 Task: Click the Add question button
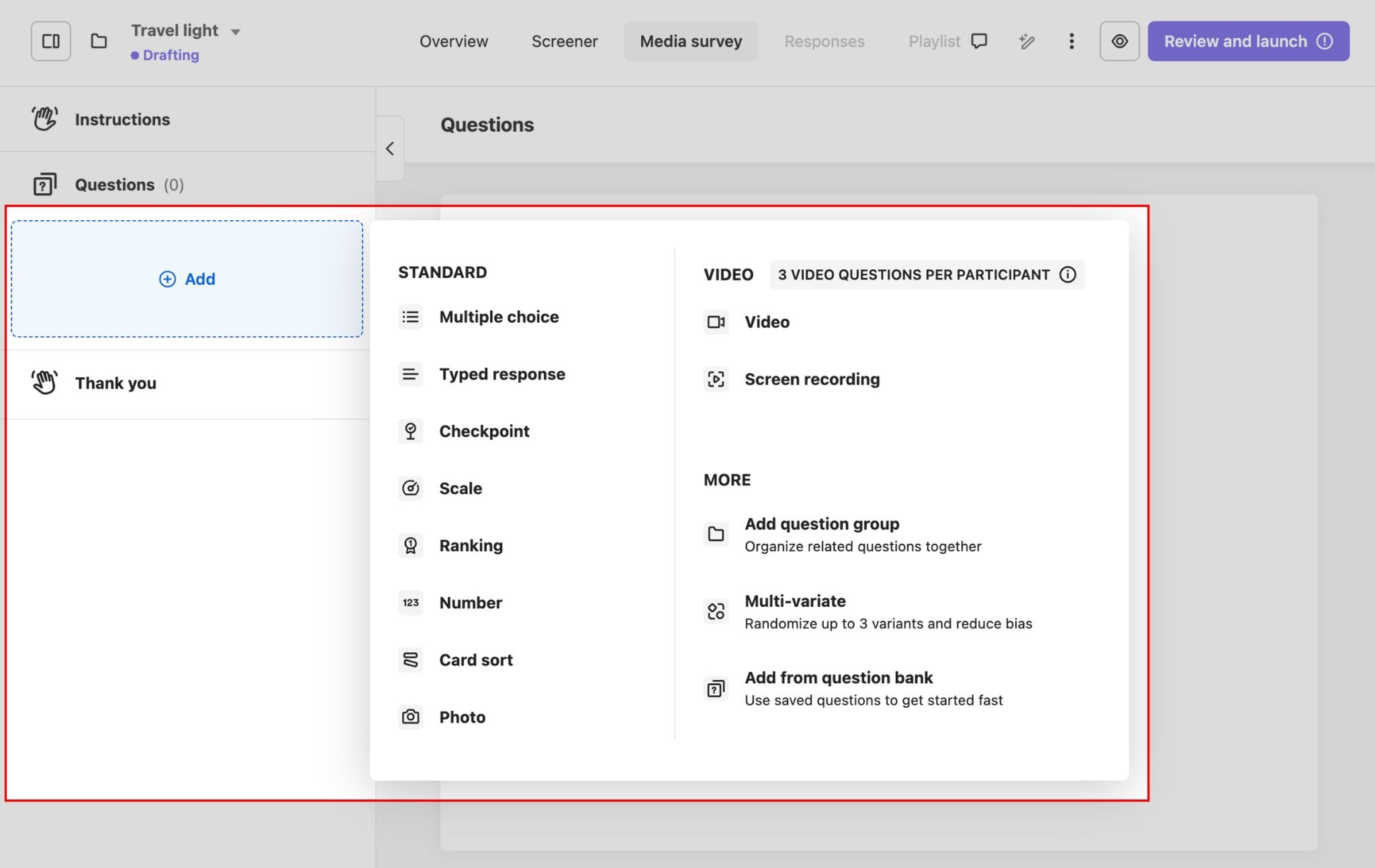coord(187,279)
